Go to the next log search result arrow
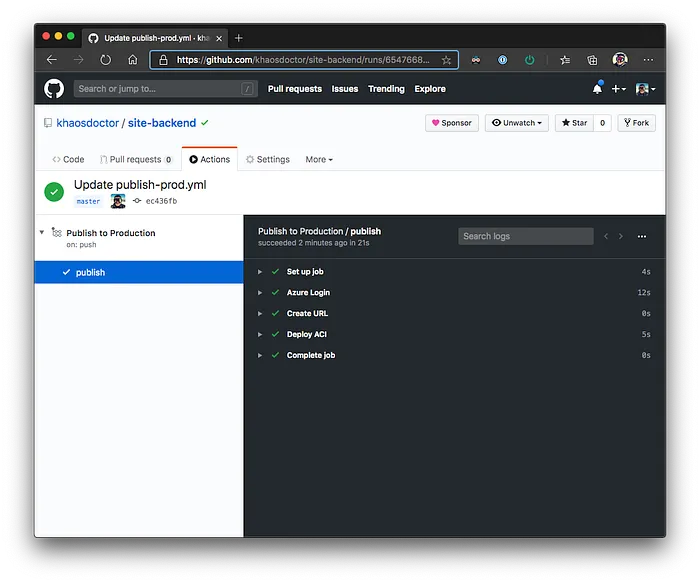 [621, 236]
